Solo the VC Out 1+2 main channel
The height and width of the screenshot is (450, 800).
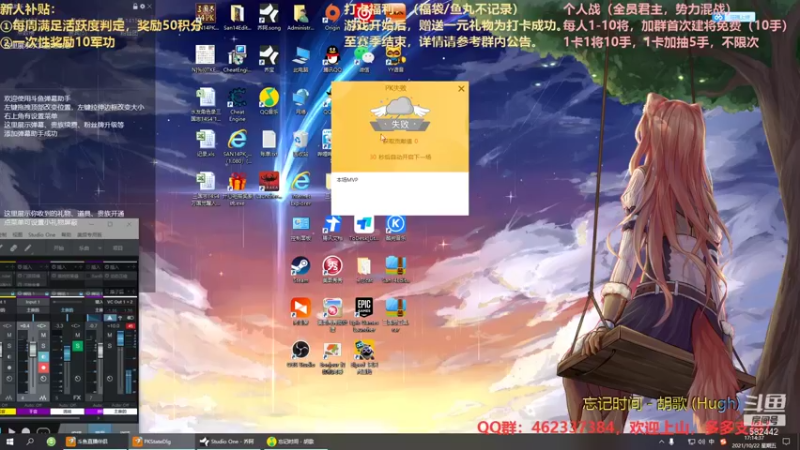pyautogui.click(x=110, y=346)
